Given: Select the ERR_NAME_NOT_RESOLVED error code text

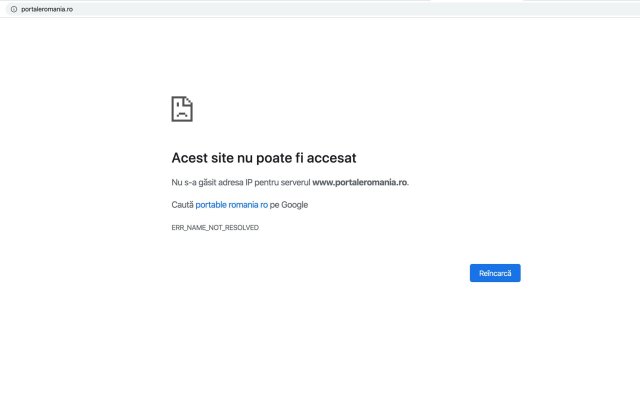Looking at the screenshot, I should (x=215, y=227).
